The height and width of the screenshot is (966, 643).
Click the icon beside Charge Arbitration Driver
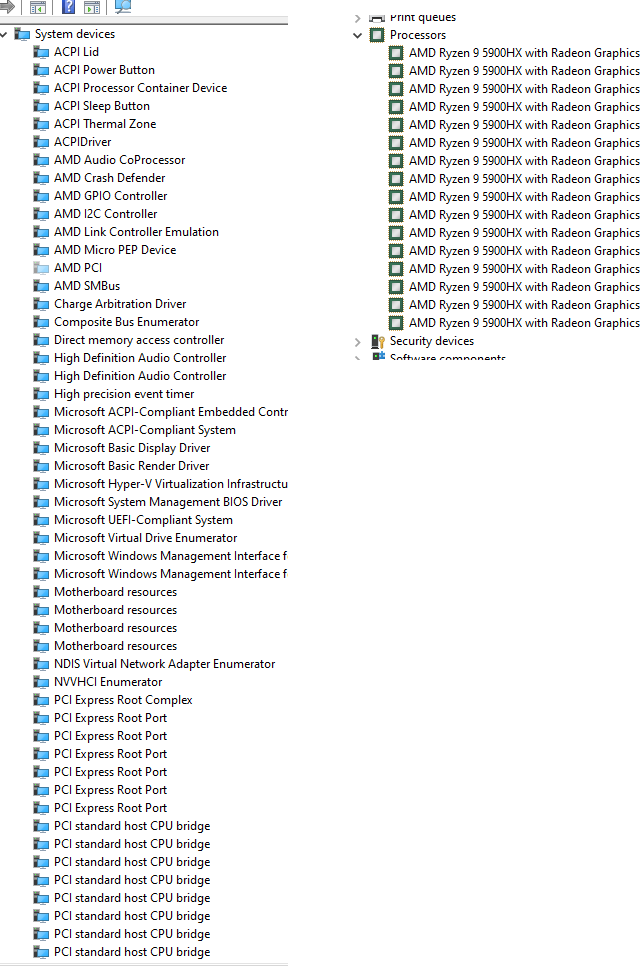[41, 304]
